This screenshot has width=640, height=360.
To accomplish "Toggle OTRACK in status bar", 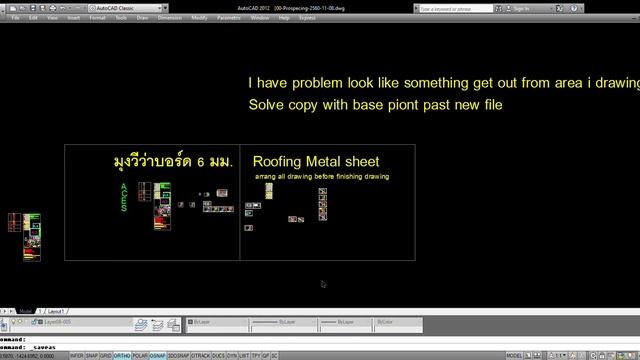I will (200, 356).
